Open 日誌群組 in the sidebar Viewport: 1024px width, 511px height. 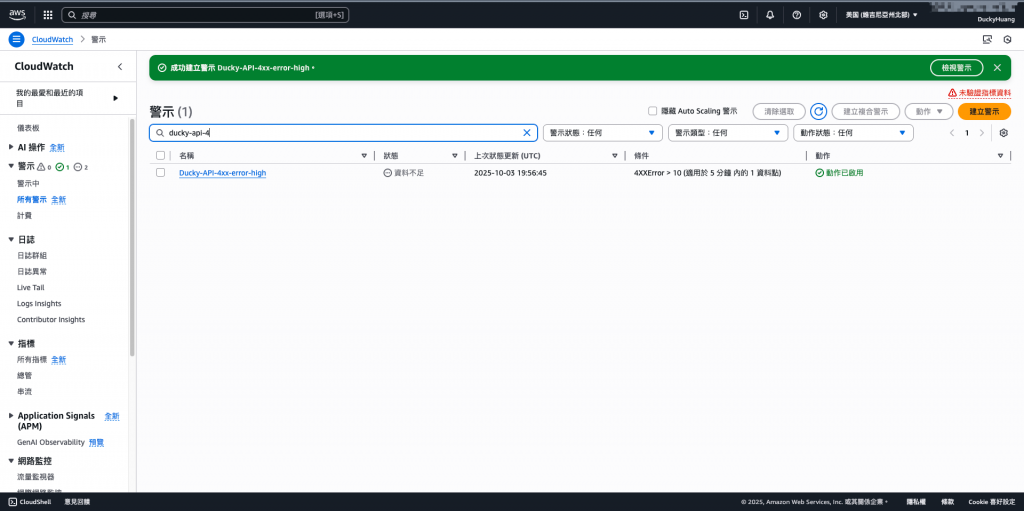(x=32, y=255)
